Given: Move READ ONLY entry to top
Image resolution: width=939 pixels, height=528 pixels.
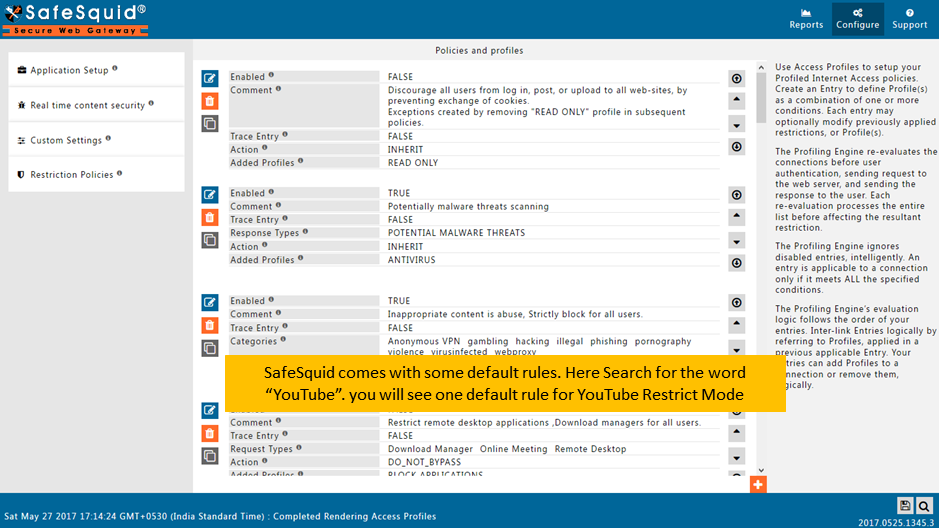Looking at the screenshot, I should coord(737,78).
